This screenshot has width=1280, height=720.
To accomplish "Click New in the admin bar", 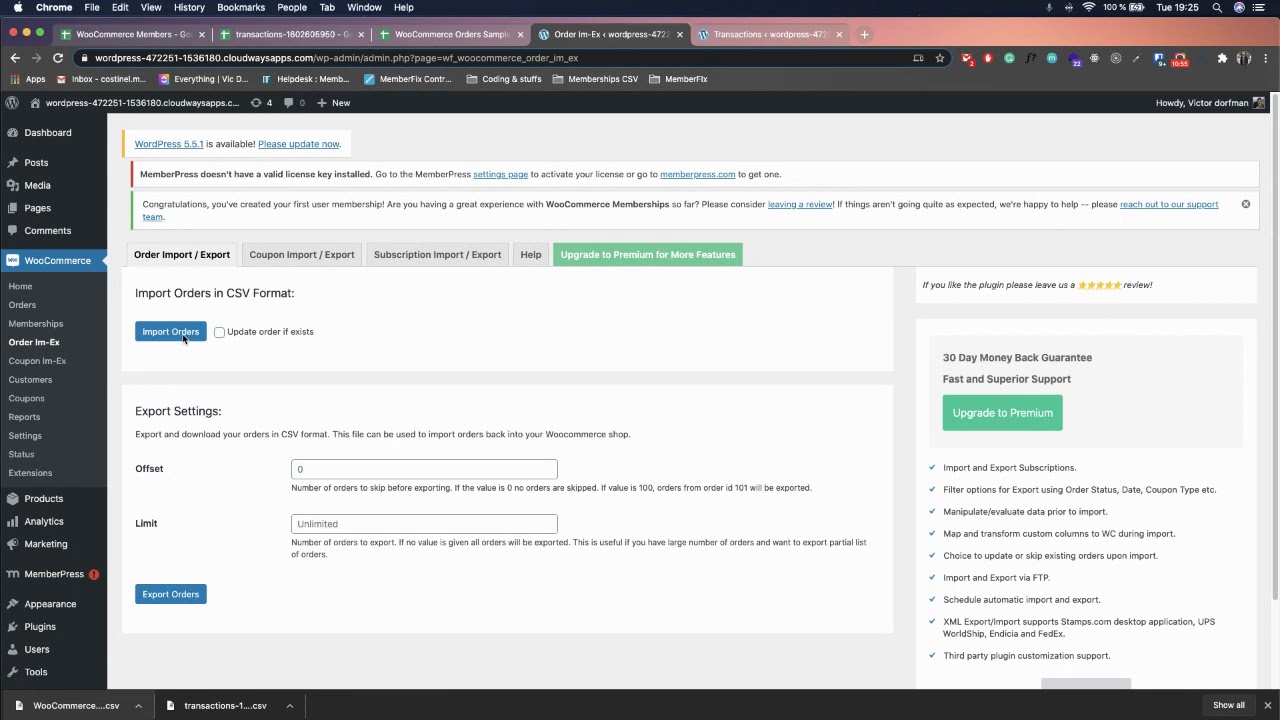I will pyautogui.click(x=334, y=102).
